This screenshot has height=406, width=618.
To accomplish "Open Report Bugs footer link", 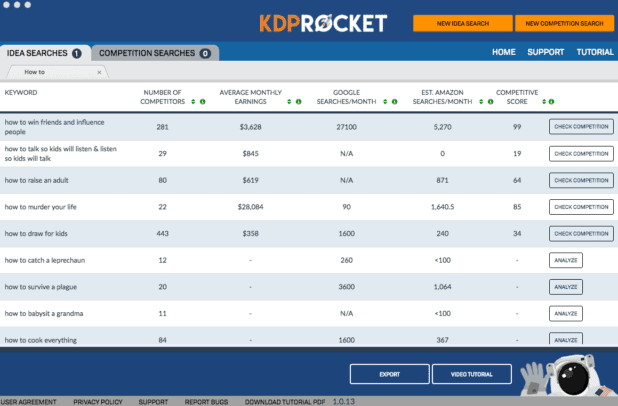I will point(206,402).
